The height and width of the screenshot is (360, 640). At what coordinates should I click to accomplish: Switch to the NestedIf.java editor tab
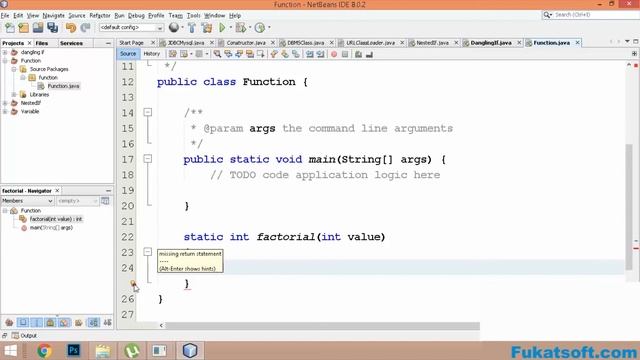(432, 42)
